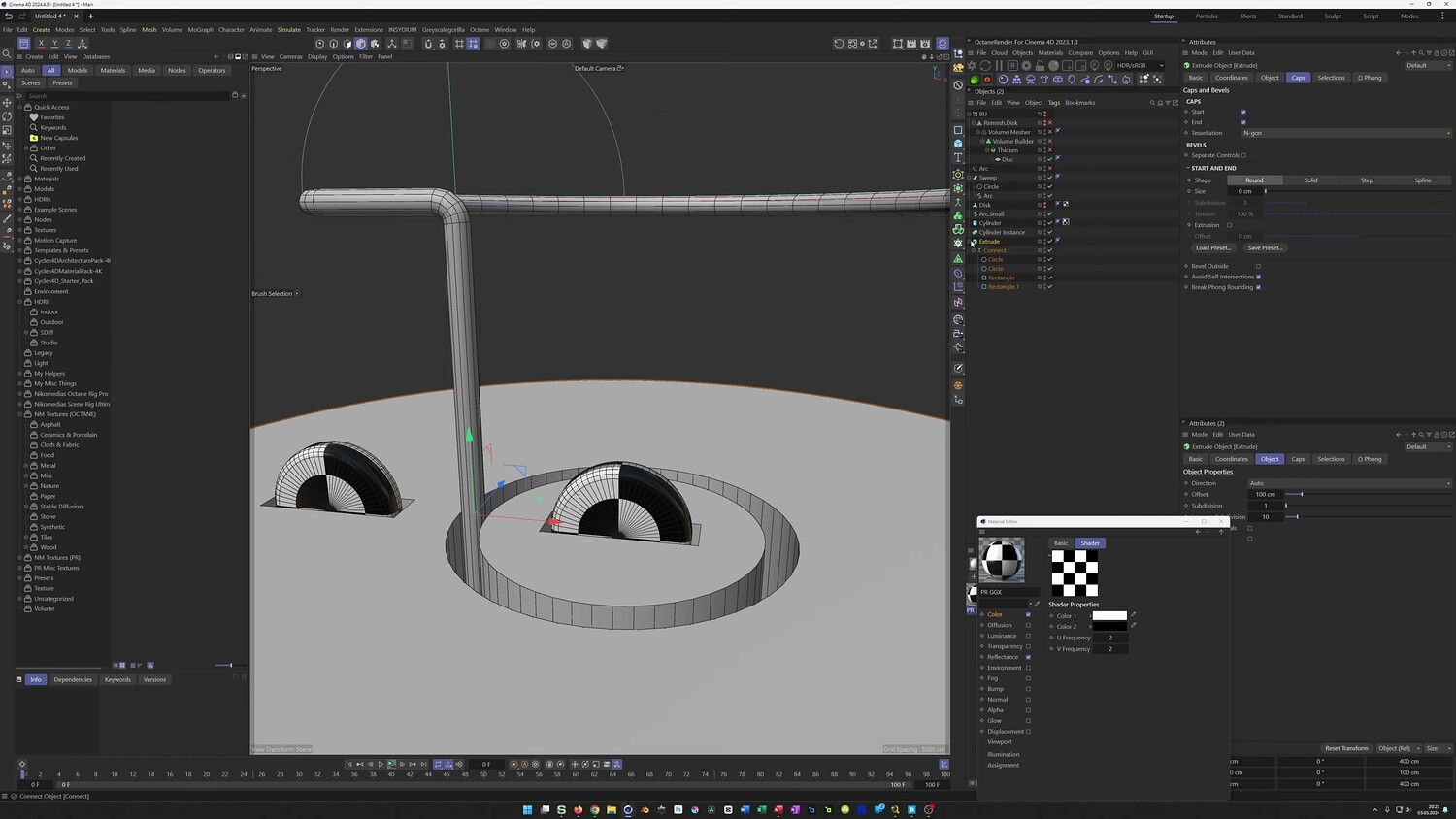
Task: Select the Models tab in Asset Browser
Action: pyautogui.click(x=78, y=70)
